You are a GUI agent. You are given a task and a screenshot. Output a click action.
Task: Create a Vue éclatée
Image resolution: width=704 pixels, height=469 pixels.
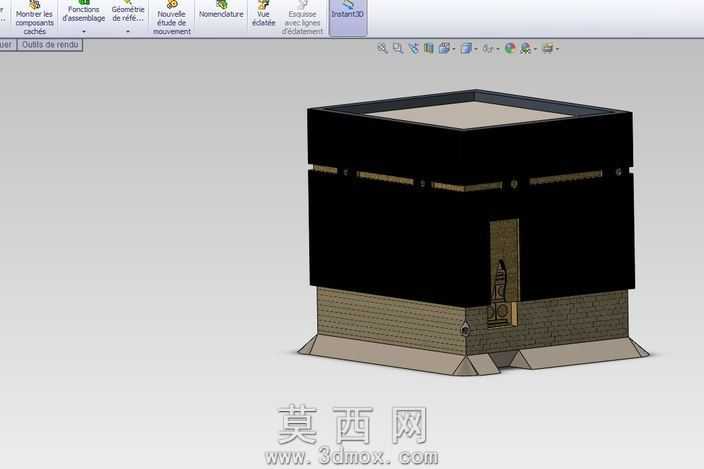click(x=264, y=13)
